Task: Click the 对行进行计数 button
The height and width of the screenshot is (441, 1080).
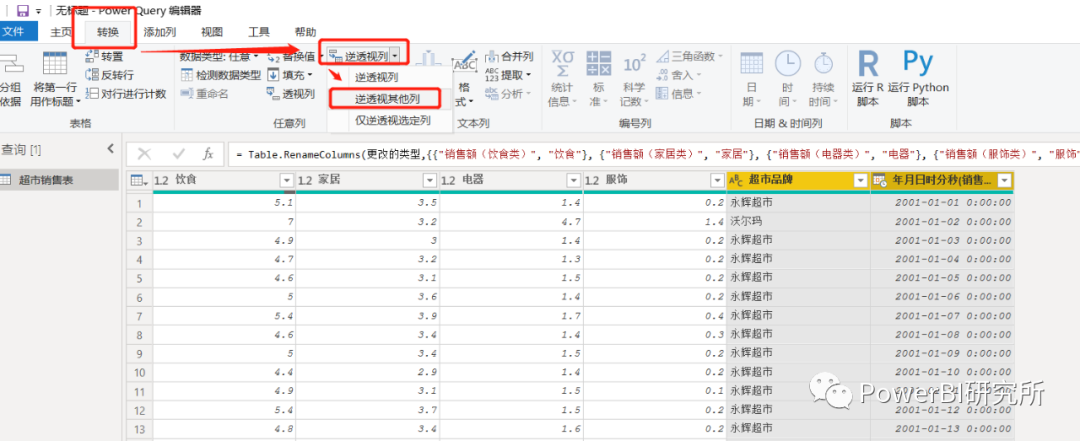Action: coord(125,94)
